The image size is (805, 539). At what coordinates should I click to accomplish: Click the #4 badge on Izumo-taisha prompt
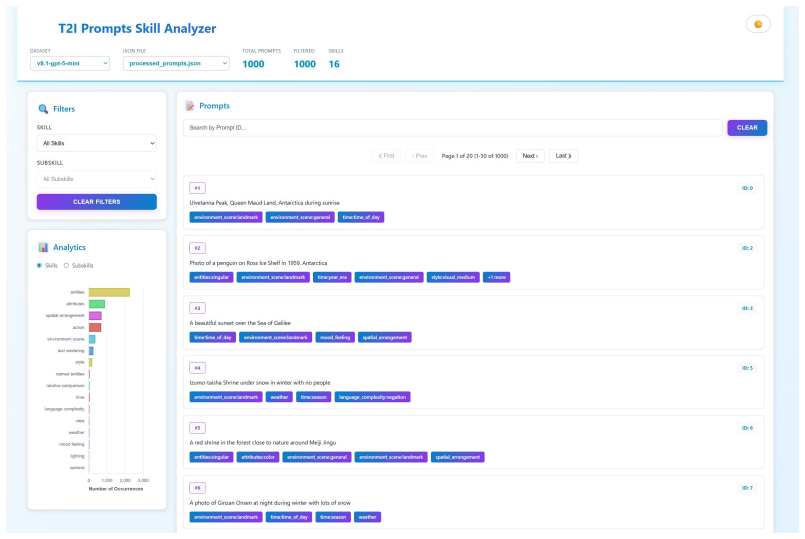point(197,368)
